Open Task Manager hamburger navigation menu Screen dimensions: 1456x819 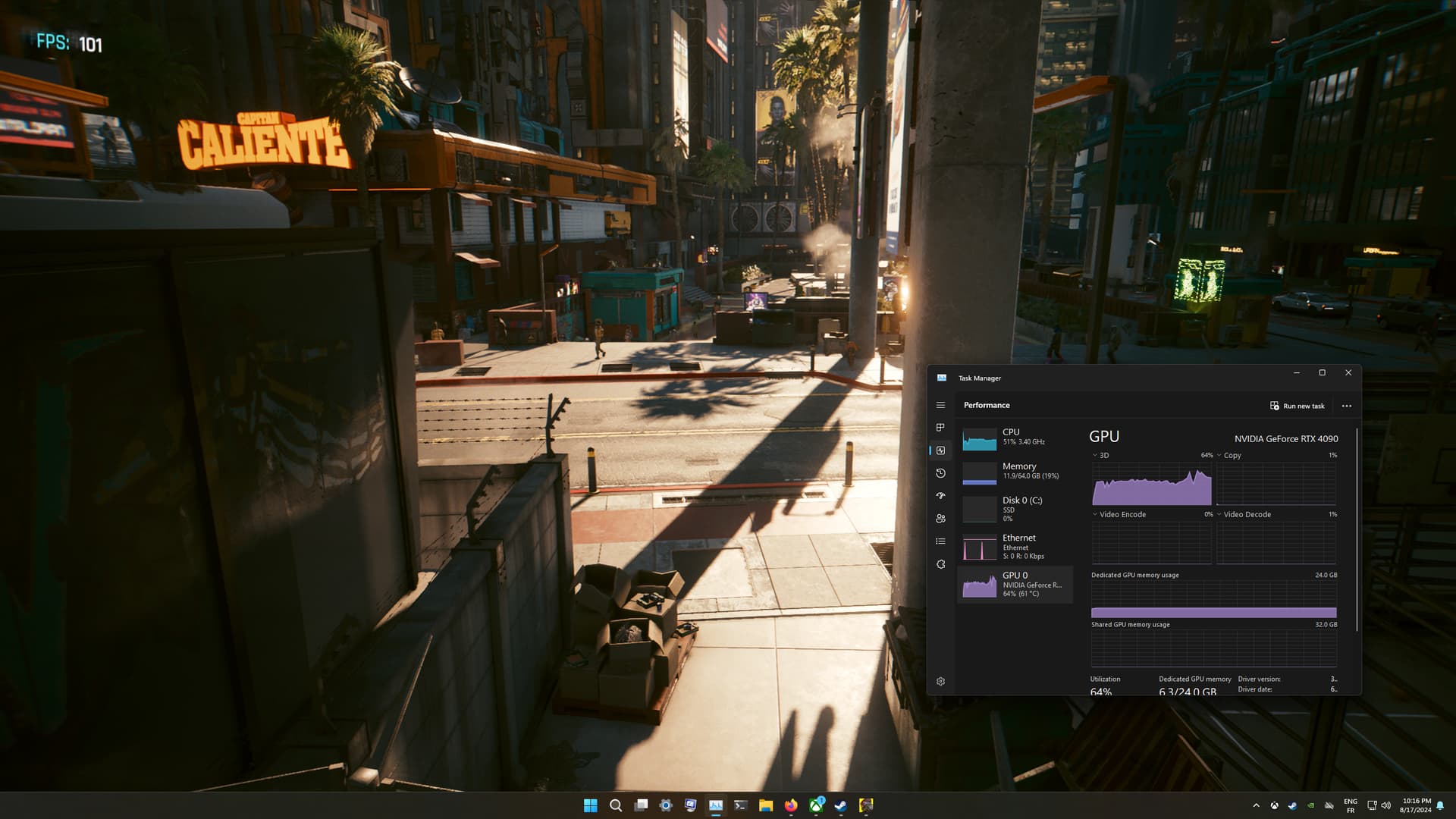click(940, 405)
